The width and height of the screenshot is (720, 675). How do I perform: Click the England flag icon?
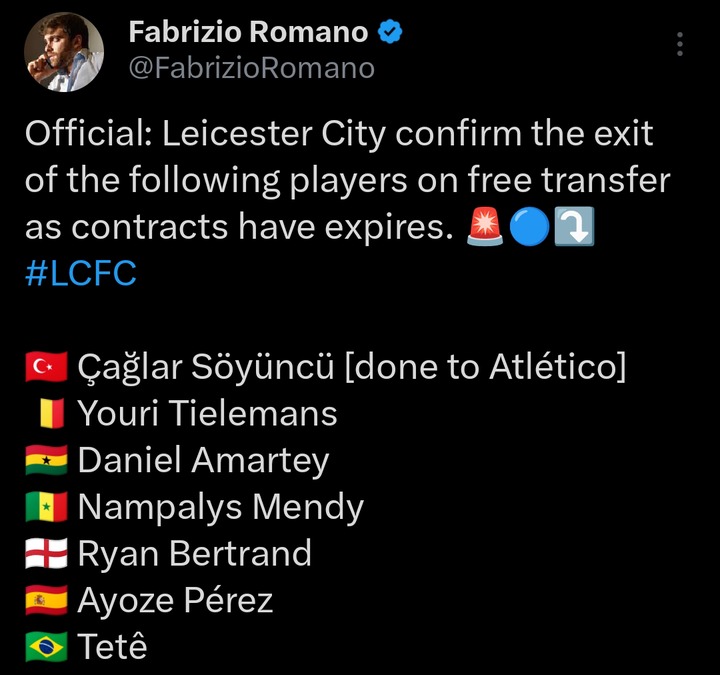click(46, 554)
